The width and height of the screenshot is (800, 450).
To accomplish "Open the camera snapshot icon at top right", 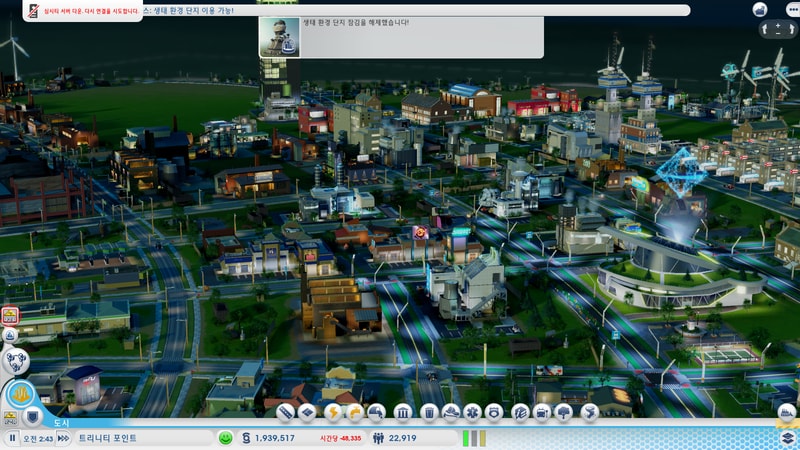I will point(760,9).
